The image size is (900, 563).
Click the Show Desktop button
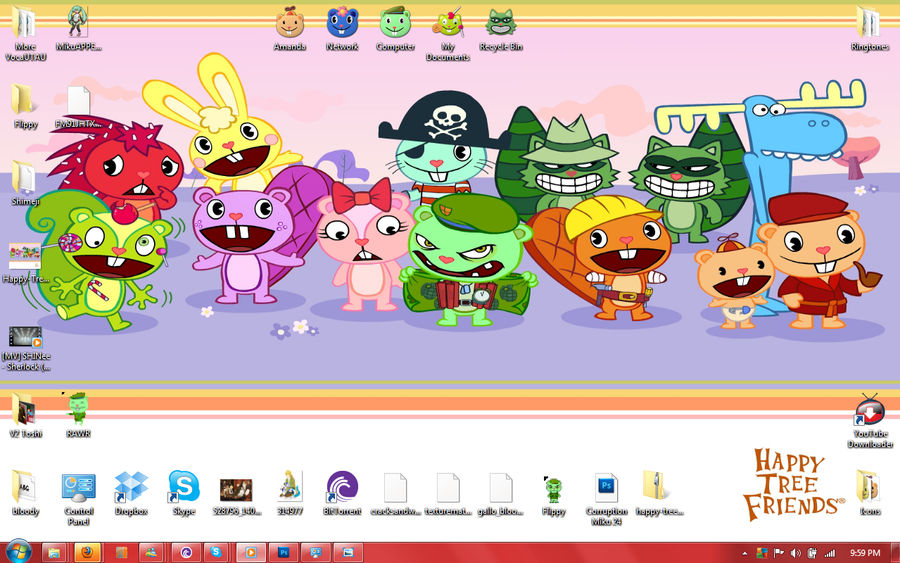pyautogui.click(x=895, y=553)
